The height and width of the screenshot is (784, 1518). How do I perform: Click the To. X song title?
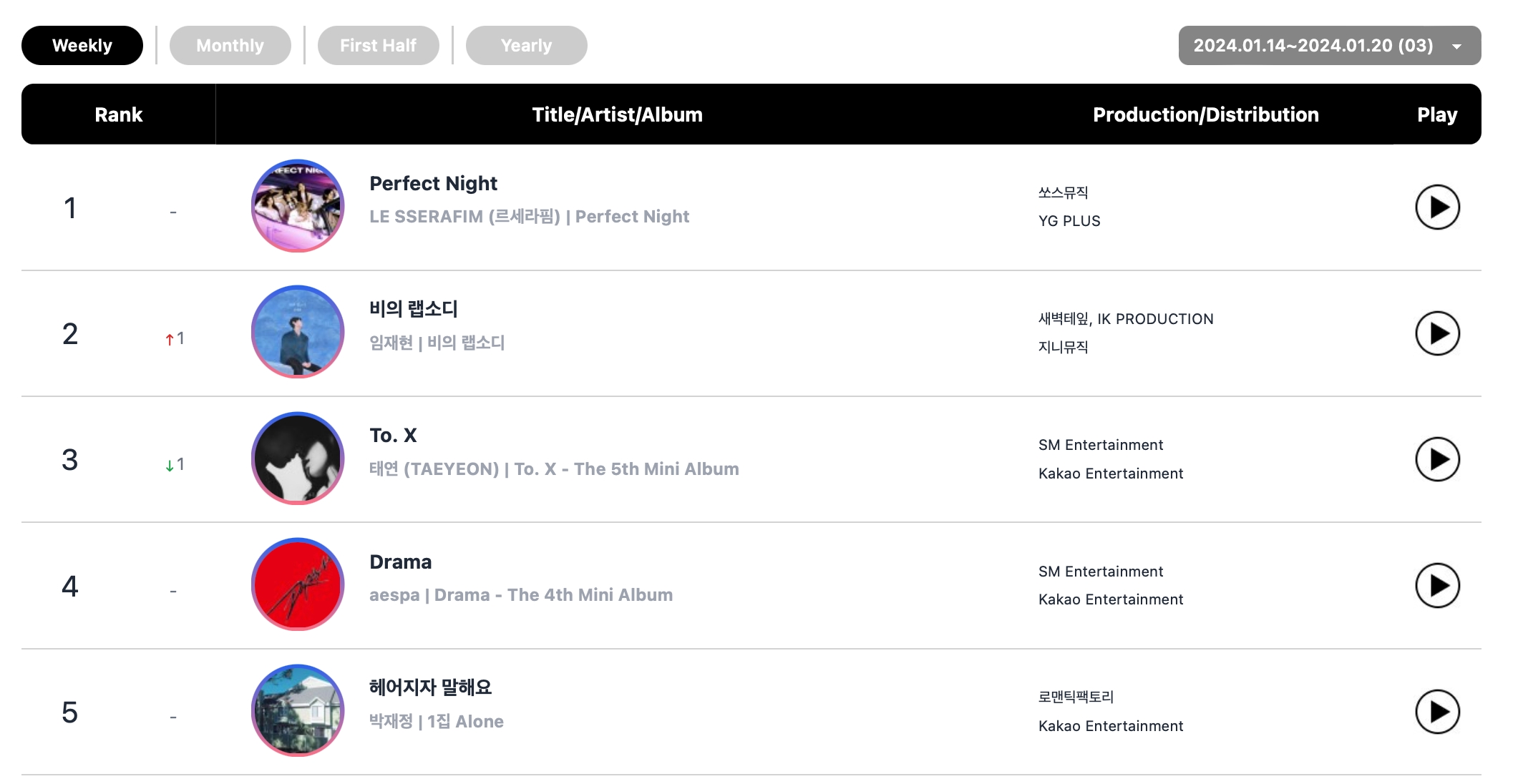click(393, 436)
